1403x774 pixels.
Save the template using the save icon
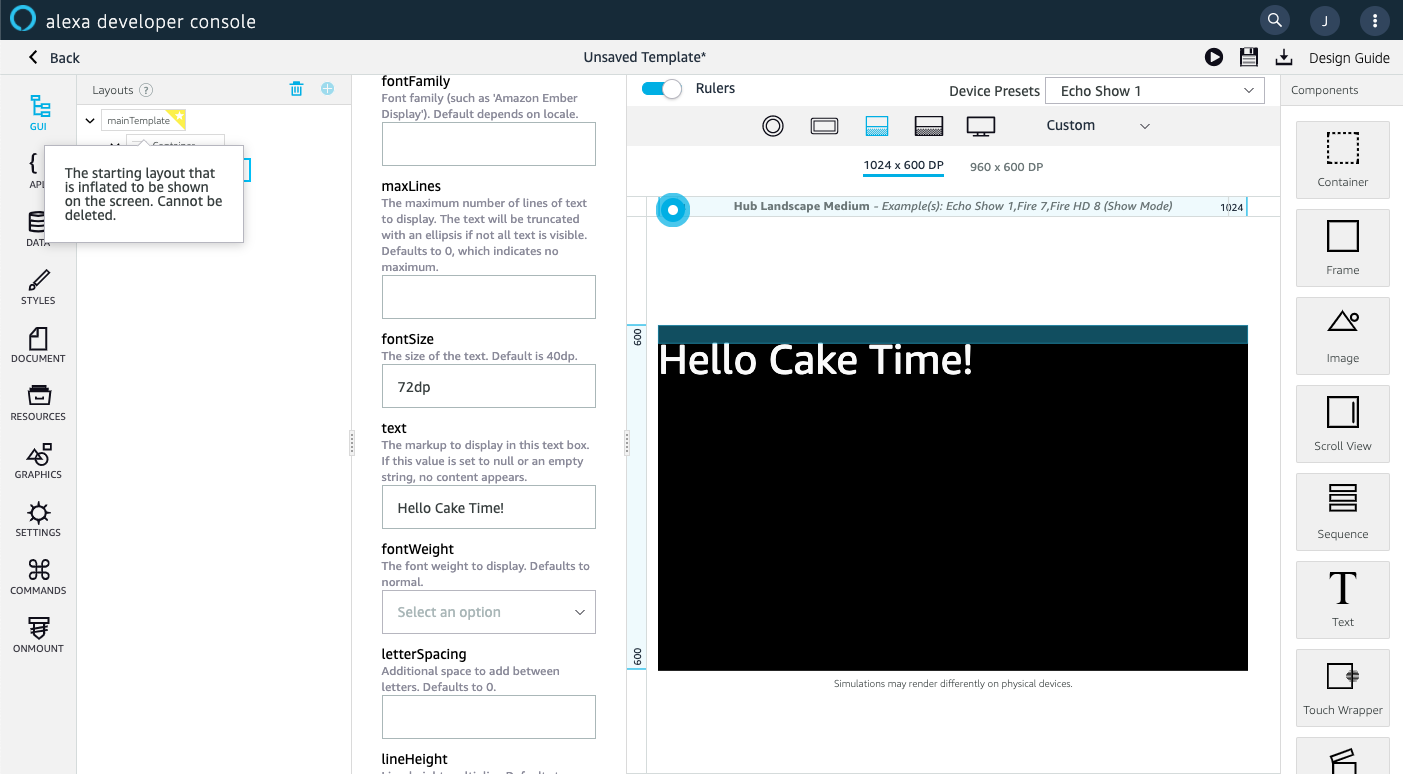click(x=1248, y=57)
